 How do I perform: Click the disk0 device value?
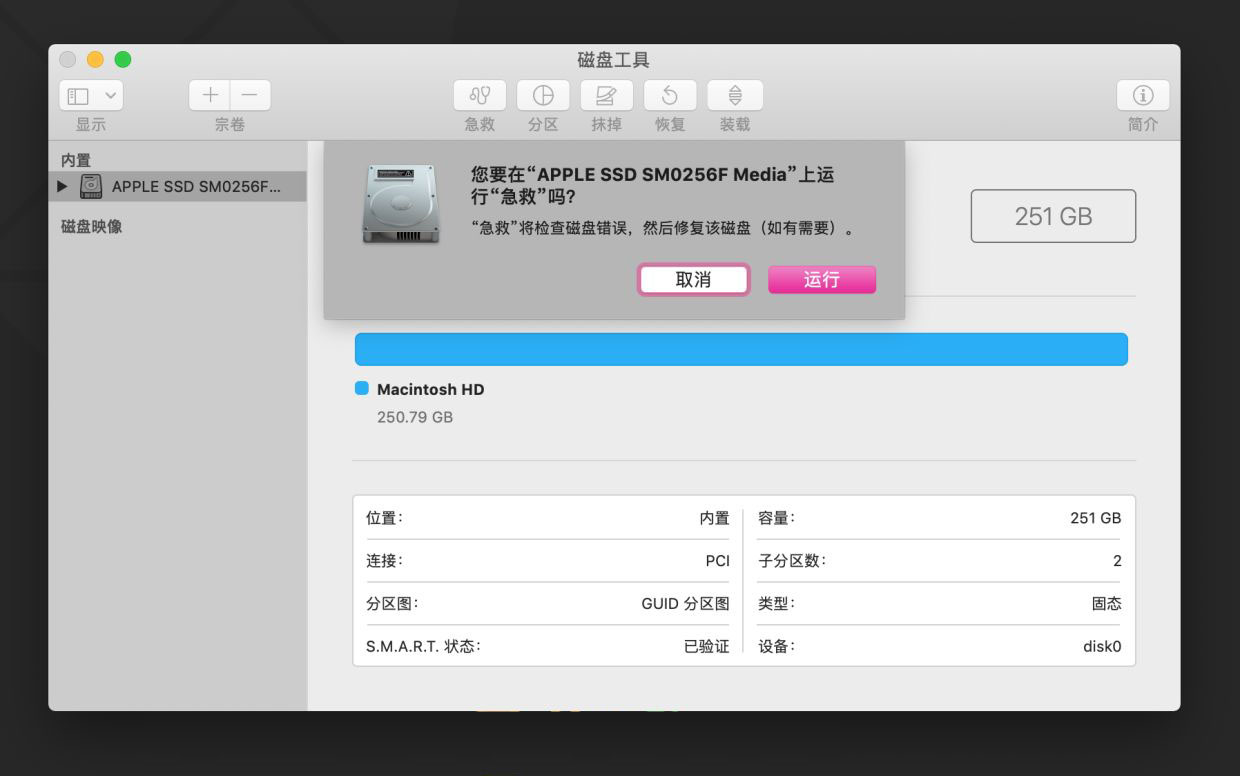click(1102, 647)
